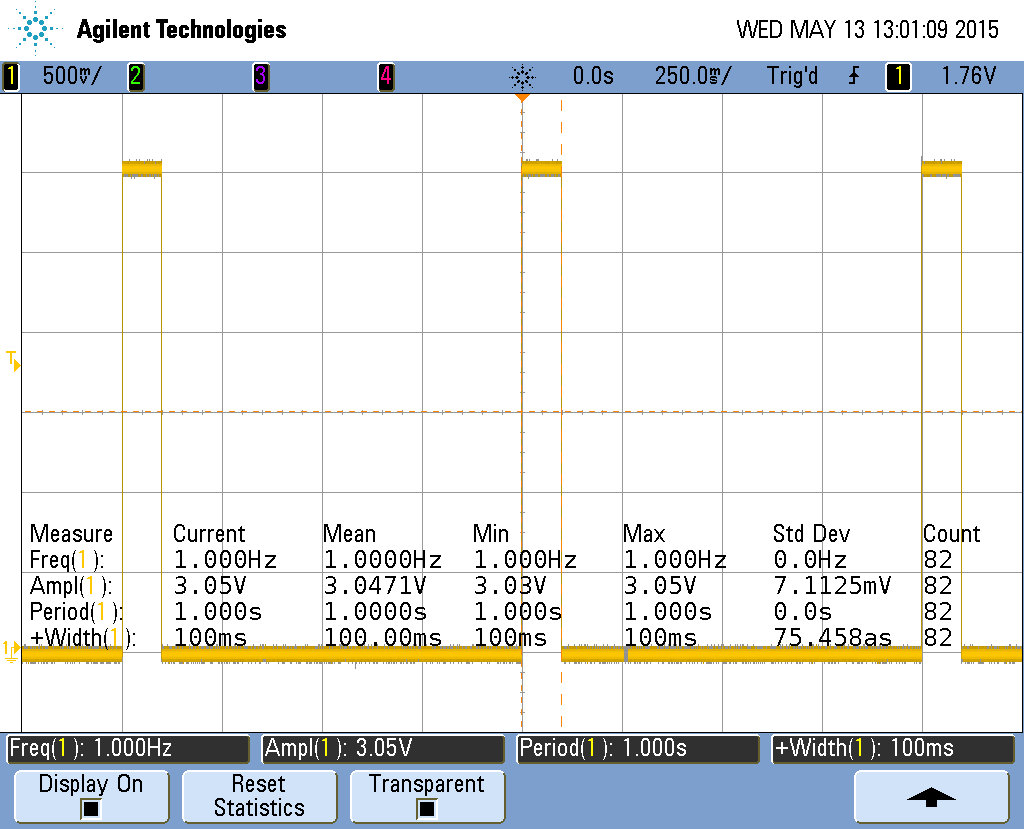
Task: Click the +Width(1): row label in statistics table
Action: pos(83,638)
